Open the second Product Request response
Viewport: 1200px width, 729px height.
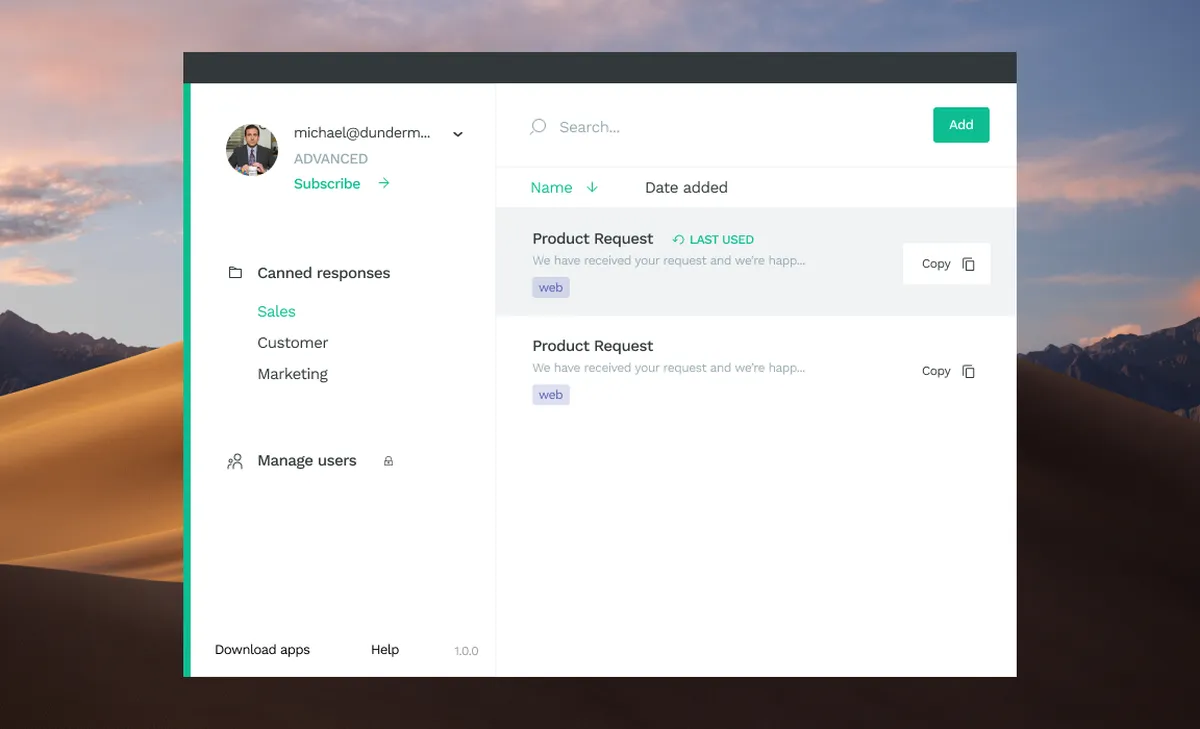593,346
